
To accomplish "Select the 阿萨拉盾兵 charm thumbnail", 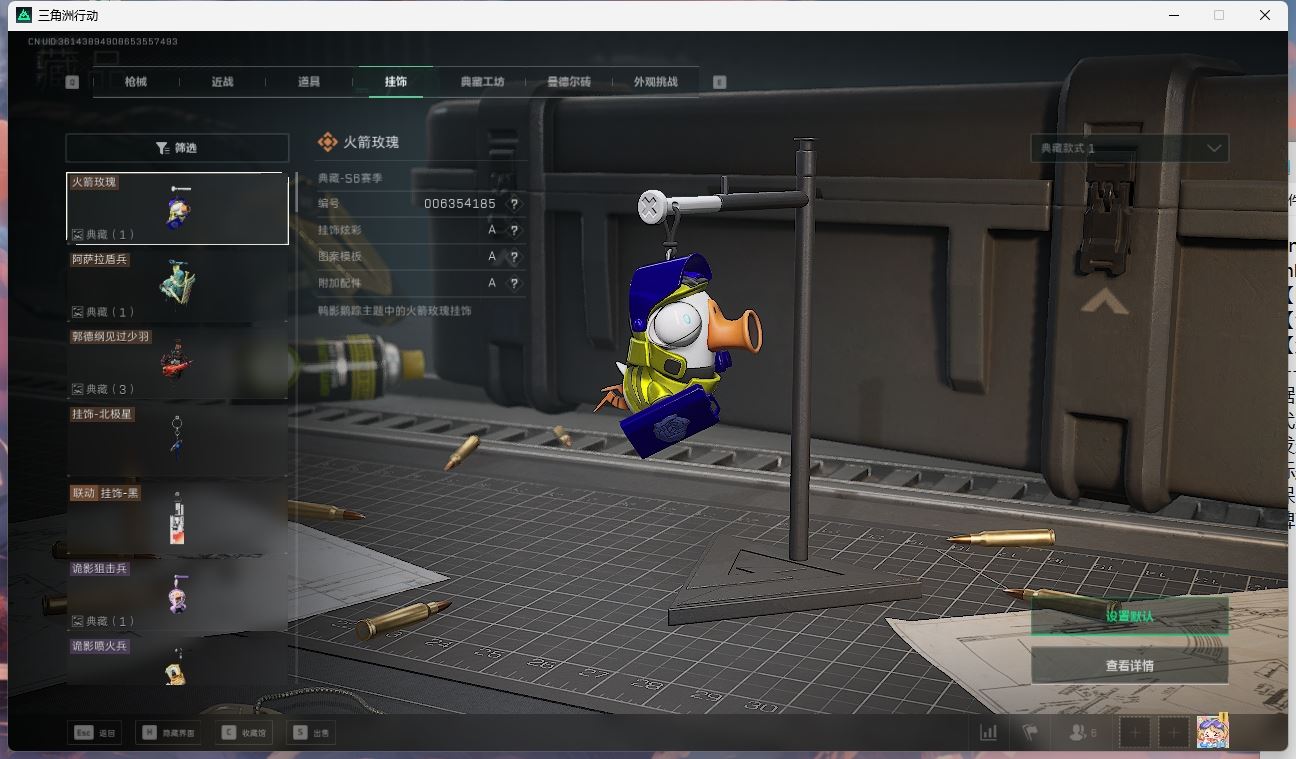I will point(177,285).
